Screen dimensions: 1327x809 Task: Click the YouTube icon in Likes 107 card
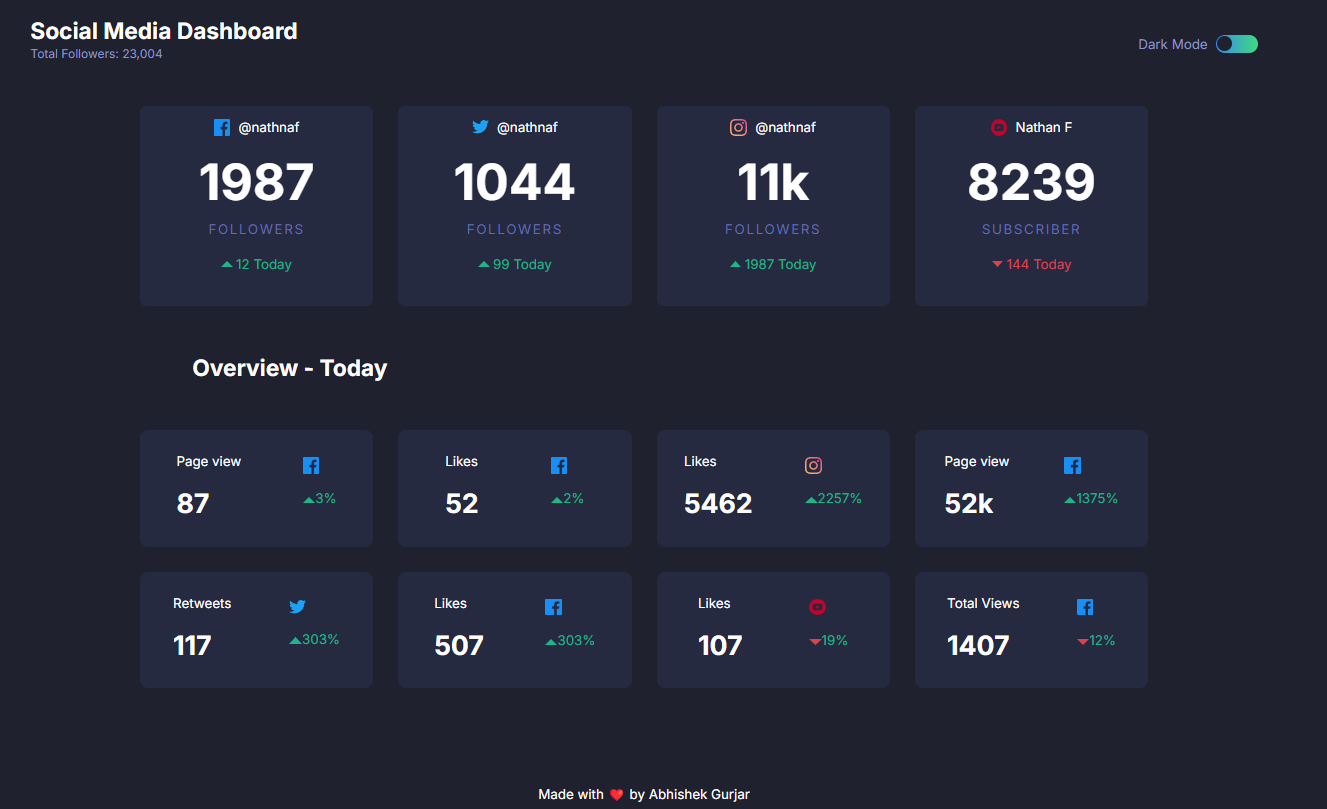tap(817, 607)
